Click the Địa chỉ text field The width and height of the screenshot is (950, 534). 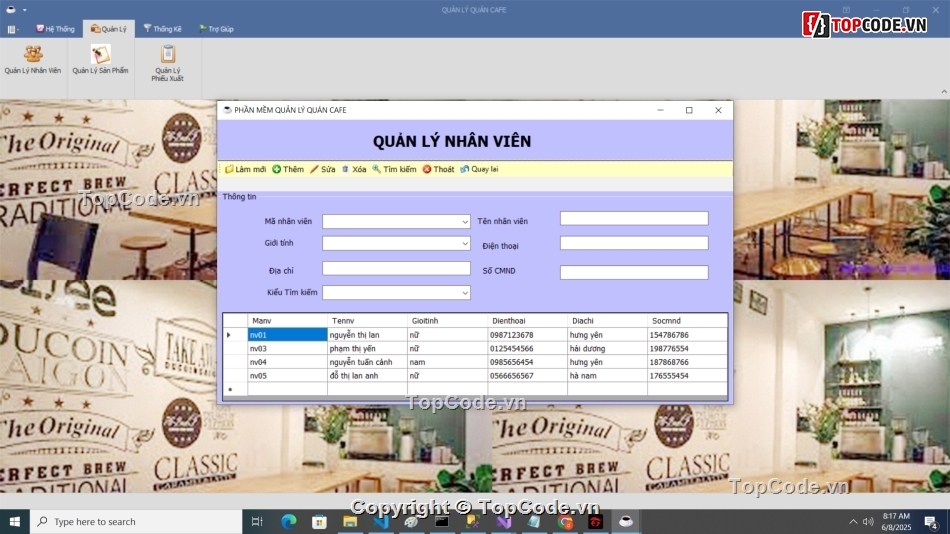(396, 268)
